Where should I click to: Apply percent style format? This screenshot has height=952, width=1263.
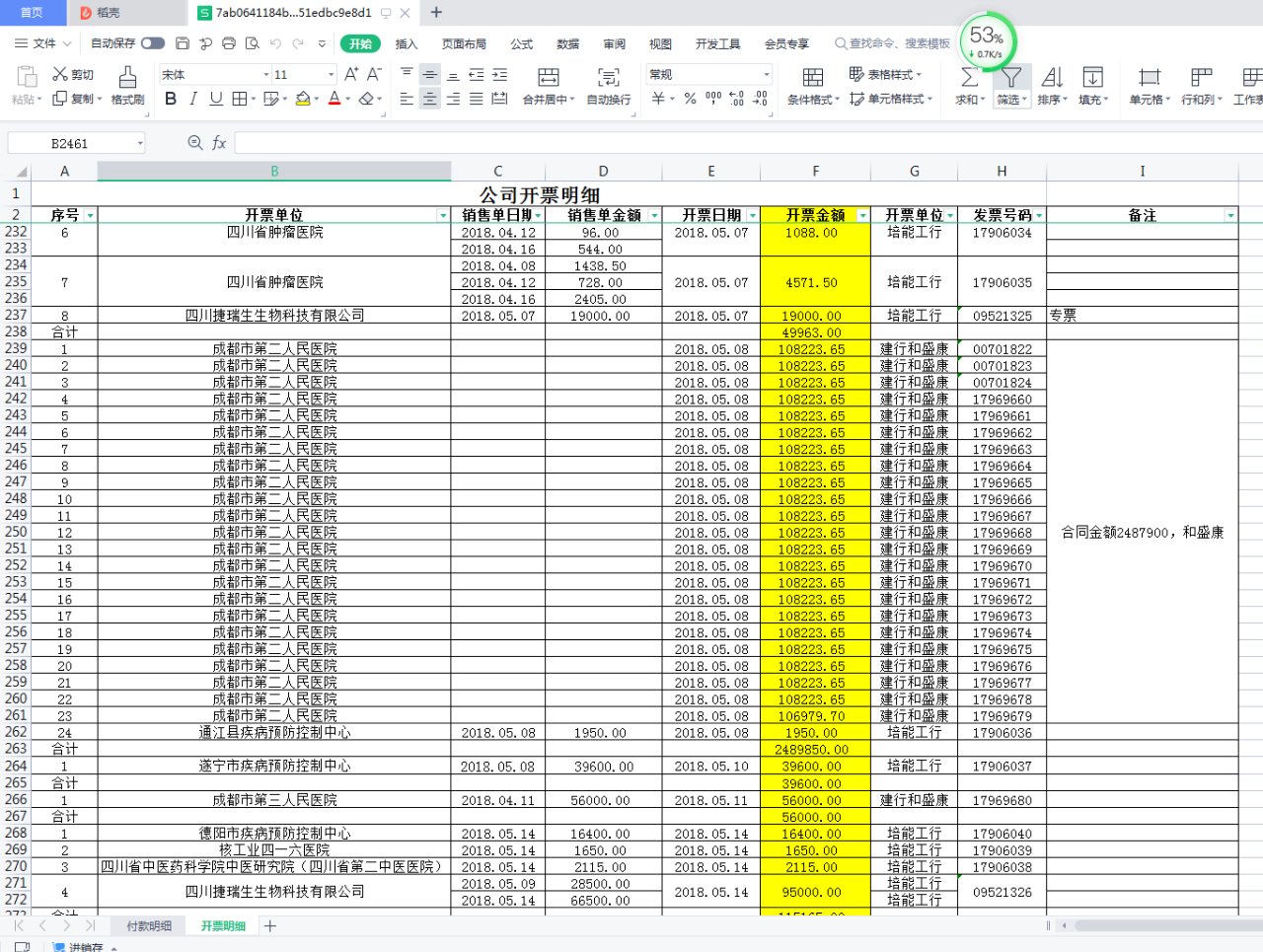(690, 99)
